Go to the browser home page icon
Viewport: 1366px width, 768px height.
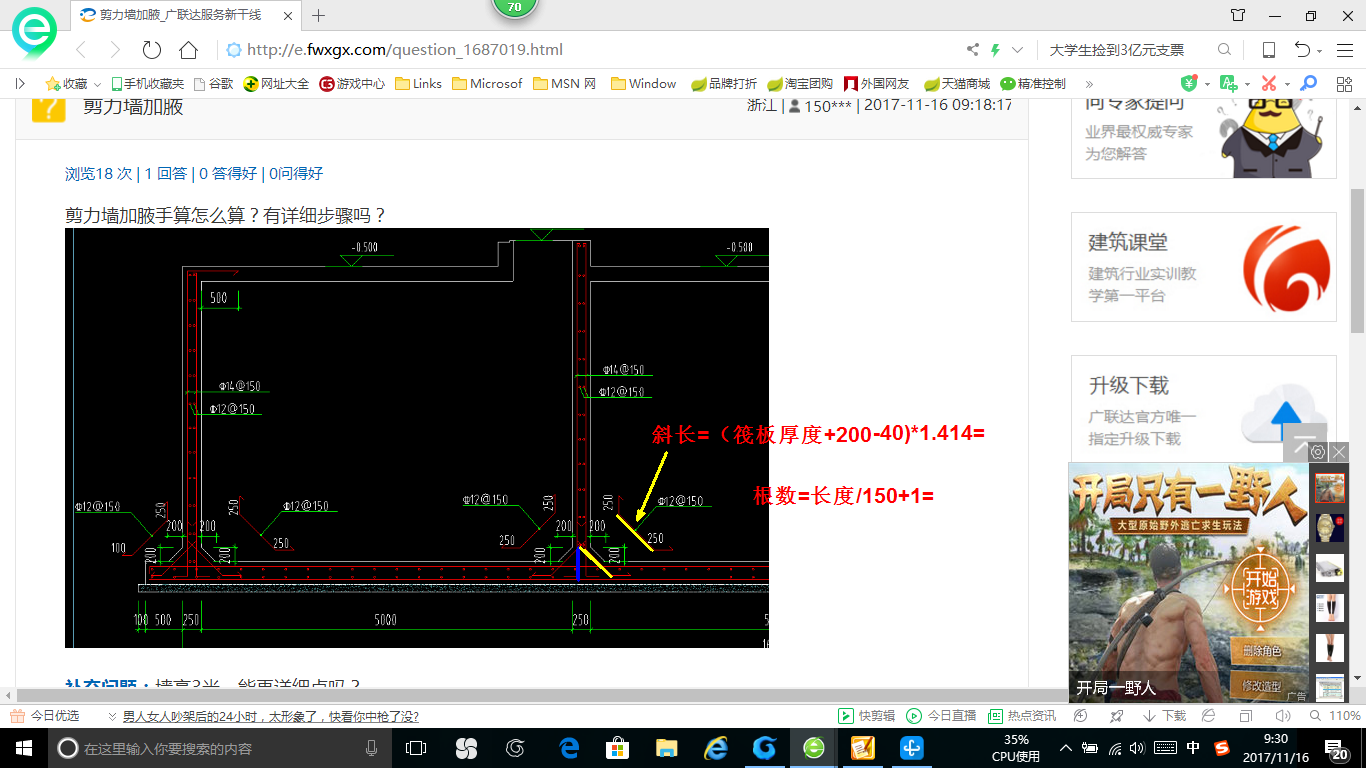click(188, 50)
